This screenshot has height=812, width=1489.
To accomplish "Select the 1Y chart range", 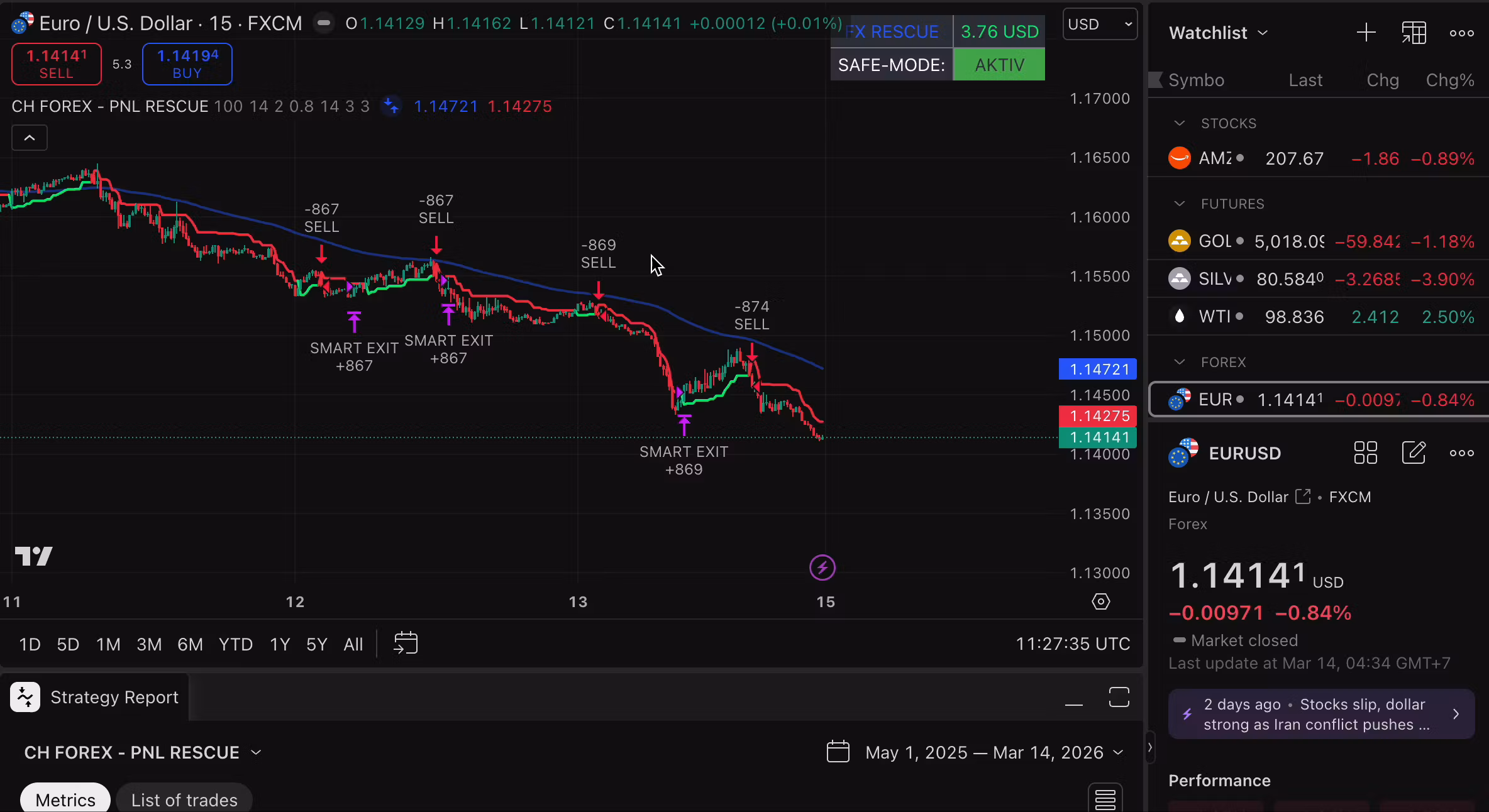I will pyautogui.click(x=279, y=644).
